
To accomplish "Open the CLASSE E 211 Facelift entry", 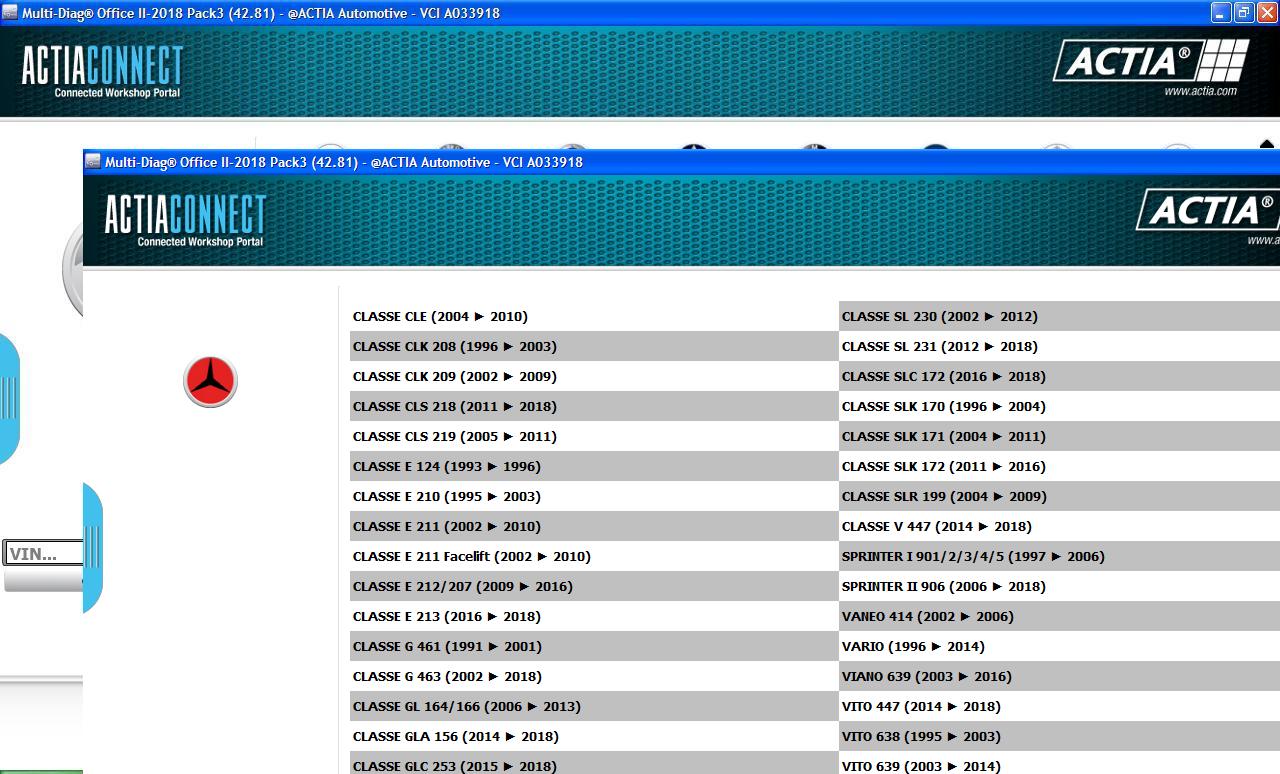I will [594, 556].
